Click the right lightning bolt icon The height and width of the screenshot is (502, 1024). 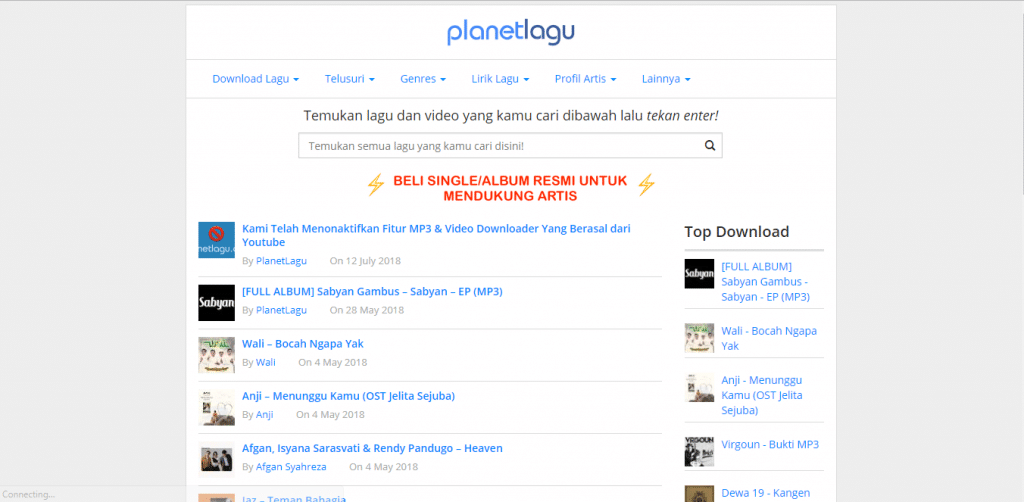point(646,185)
